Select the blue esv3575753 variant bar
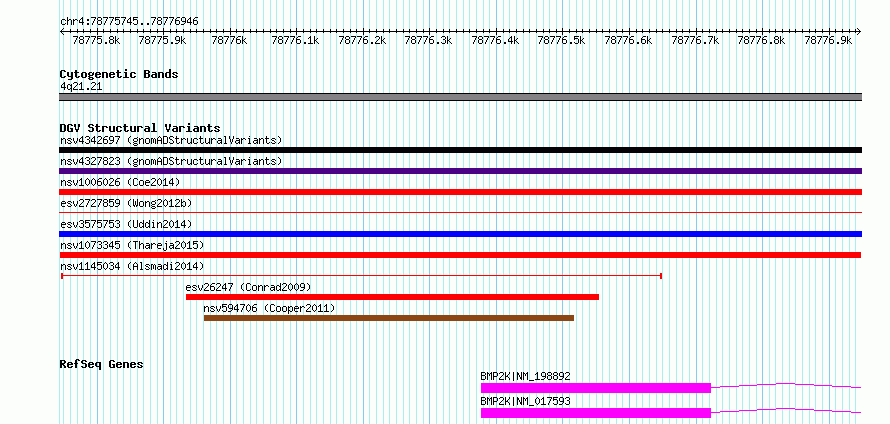This screenshot has height=424, width=890. click(460, 234)
